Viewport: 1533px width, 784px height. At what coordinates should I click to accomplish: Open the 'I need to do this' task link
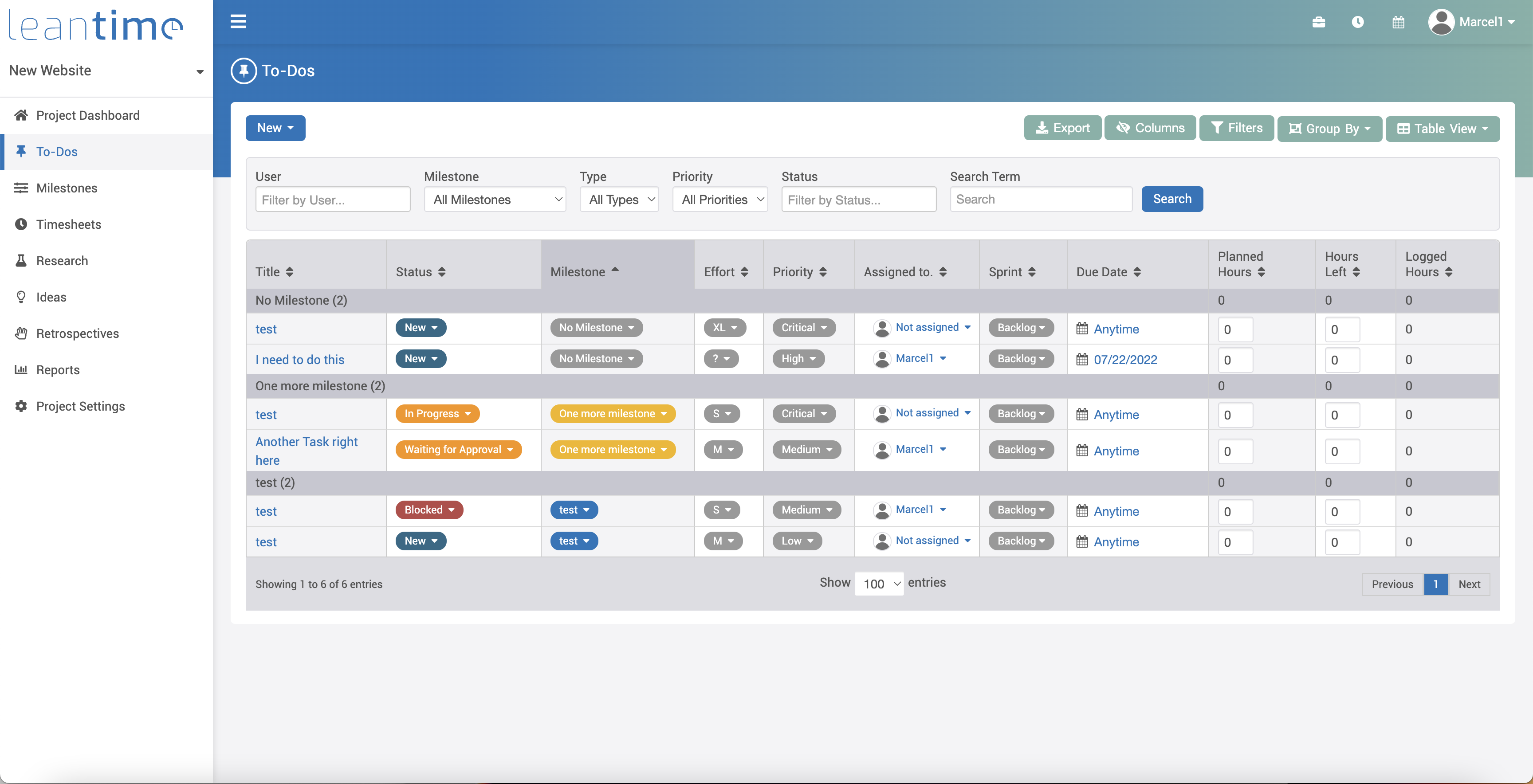tap(299, 359)
